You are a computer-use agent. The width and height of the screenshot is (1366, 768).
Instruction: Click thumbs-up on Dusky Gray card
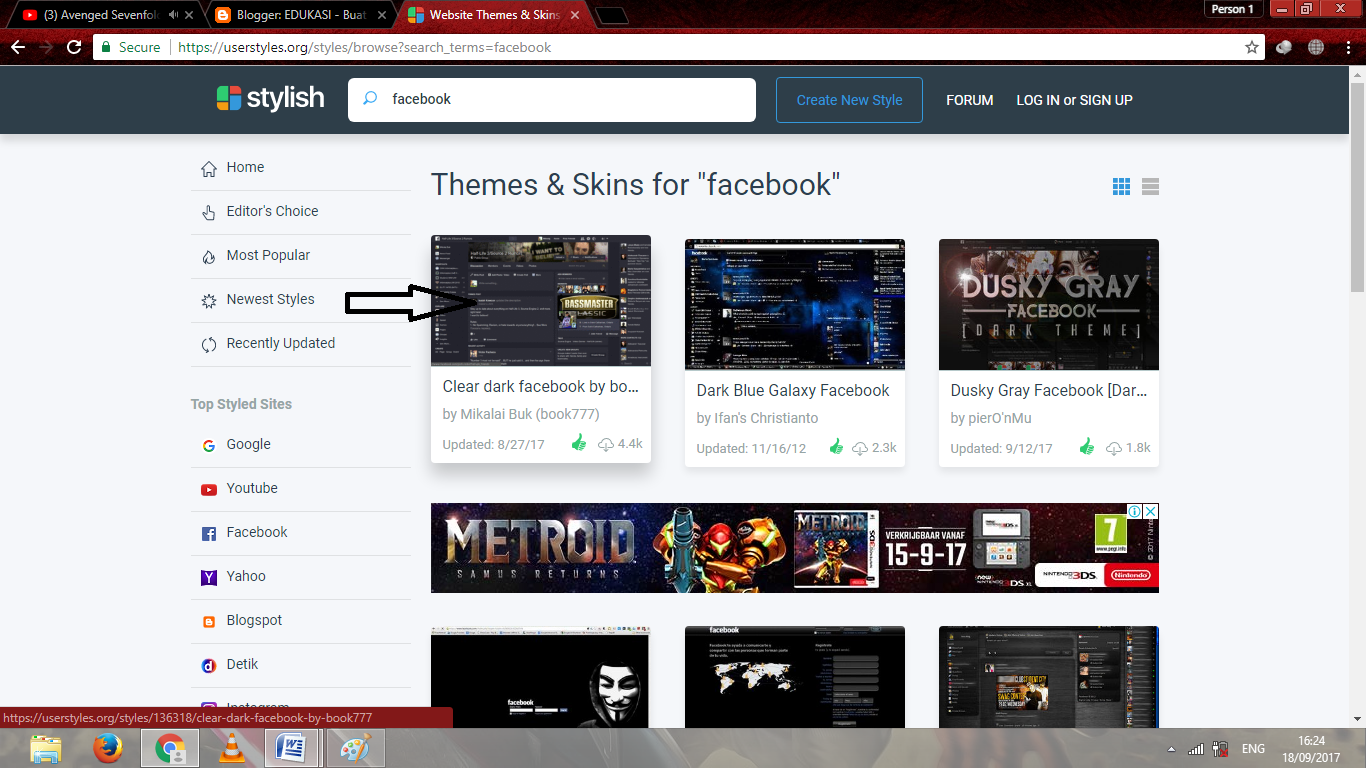(x=1087, y=447)
